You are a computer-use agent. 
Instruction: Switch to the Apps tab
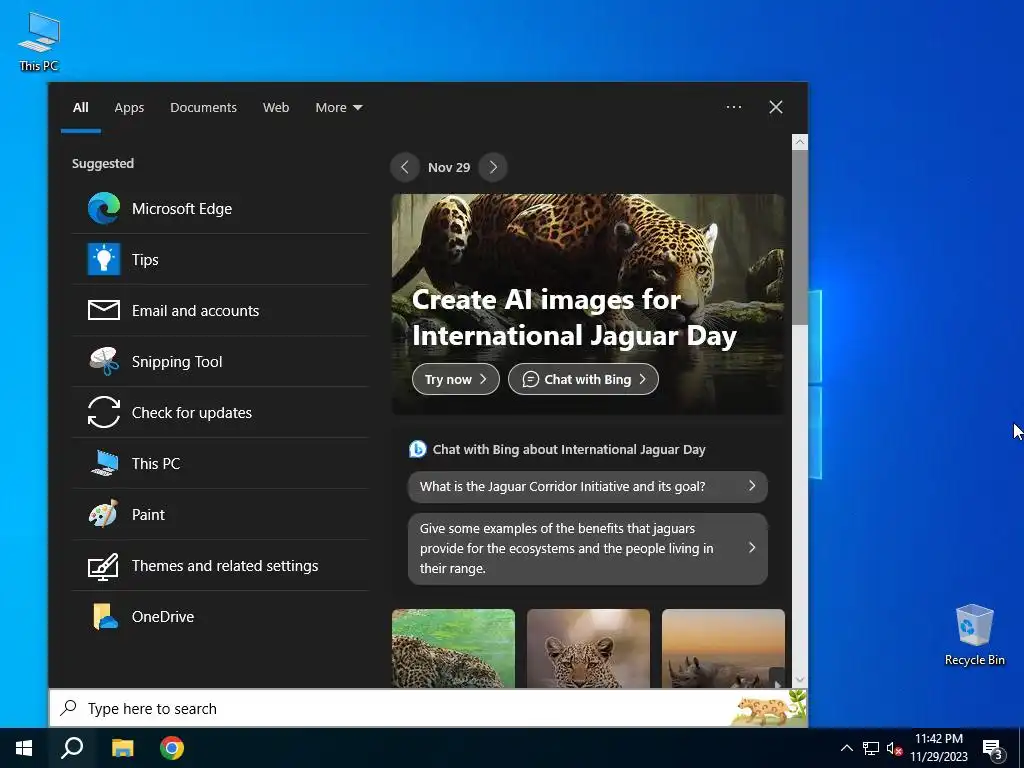[129, 107]
